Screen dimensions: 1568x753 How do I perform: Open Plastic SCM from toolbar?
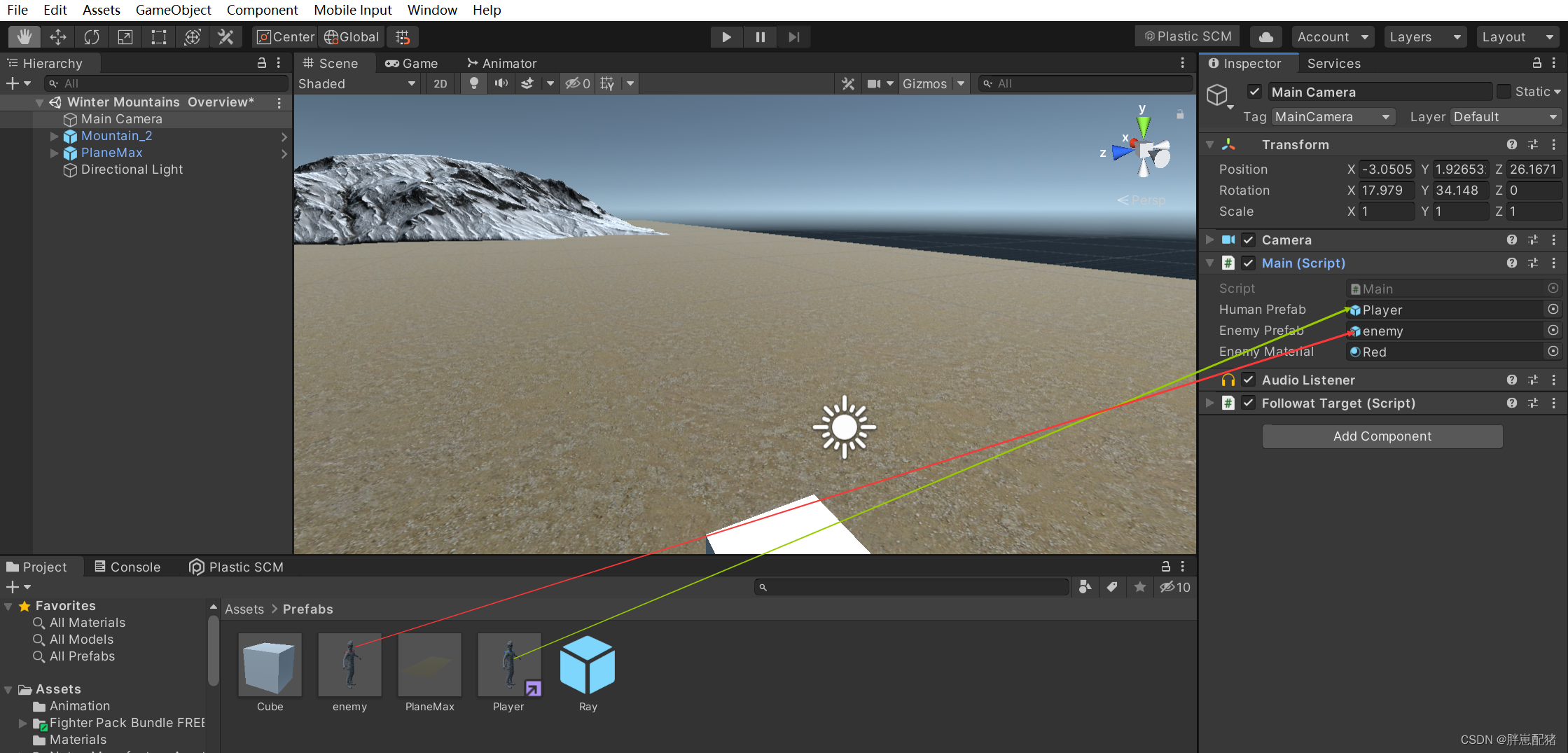point(1188,36)
